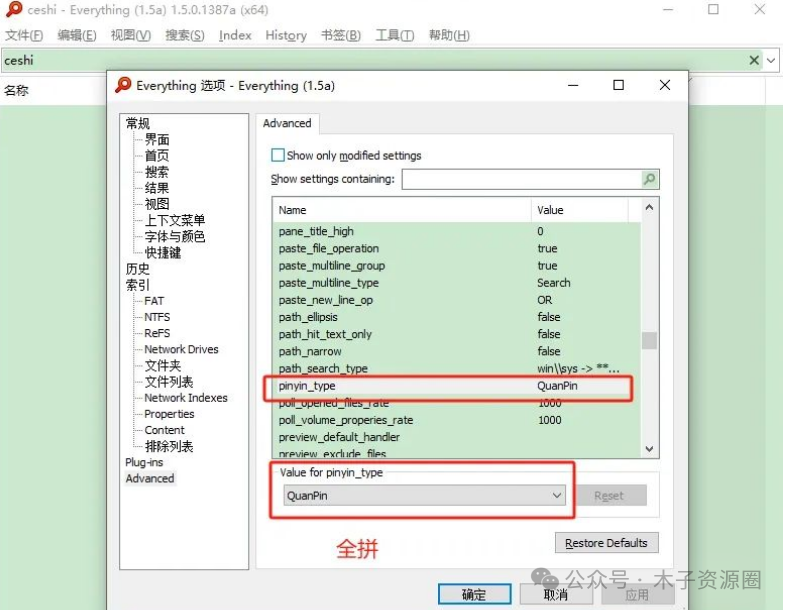Open the 工具(T) menu
This screenshot has height=610, width=786.
(x=395, y=35)
